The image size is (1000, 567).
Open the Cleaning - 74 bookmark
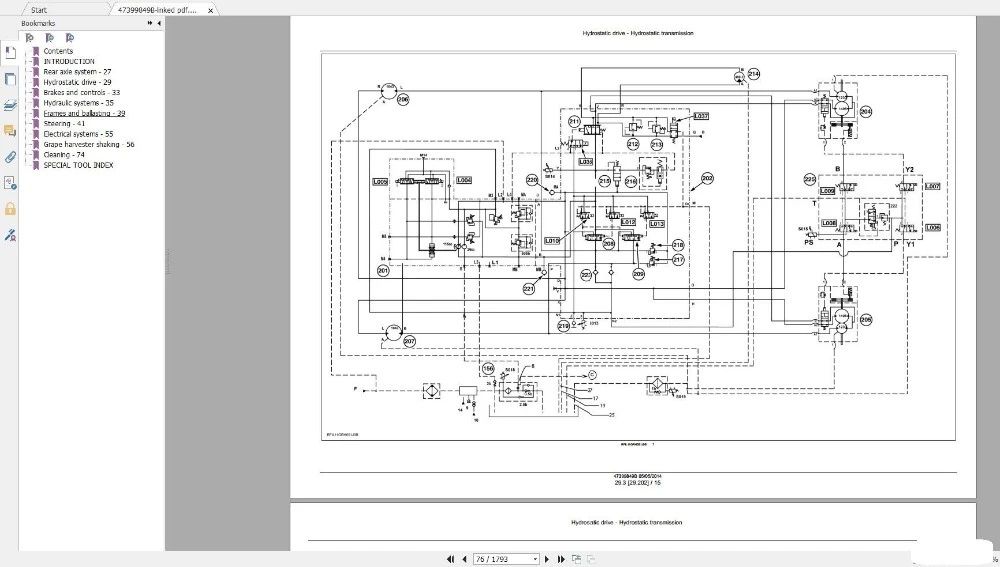point(64,154)
